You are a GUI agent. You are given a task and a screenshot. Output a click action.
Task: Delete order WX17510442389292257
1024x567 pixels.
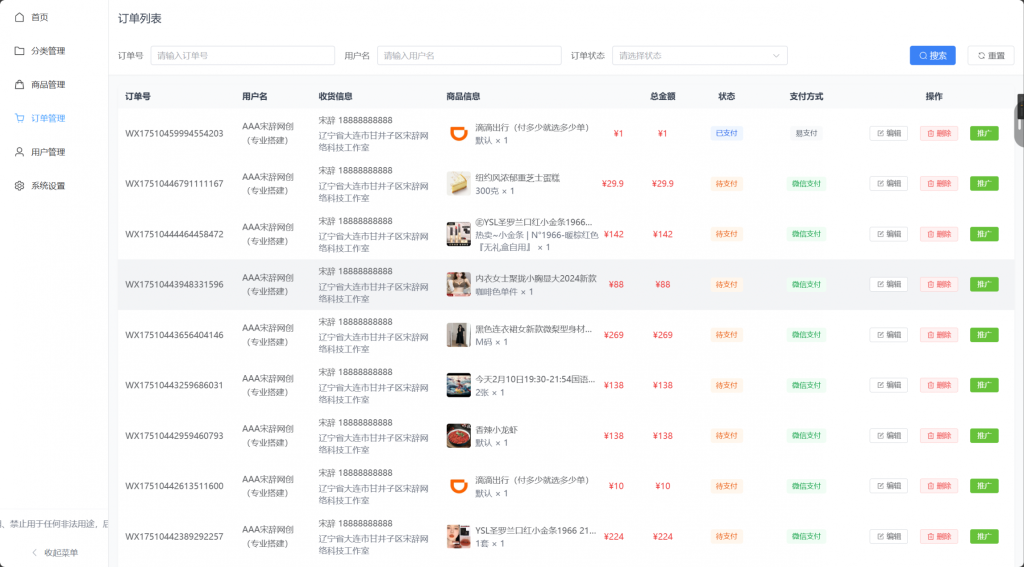[939, 536]
